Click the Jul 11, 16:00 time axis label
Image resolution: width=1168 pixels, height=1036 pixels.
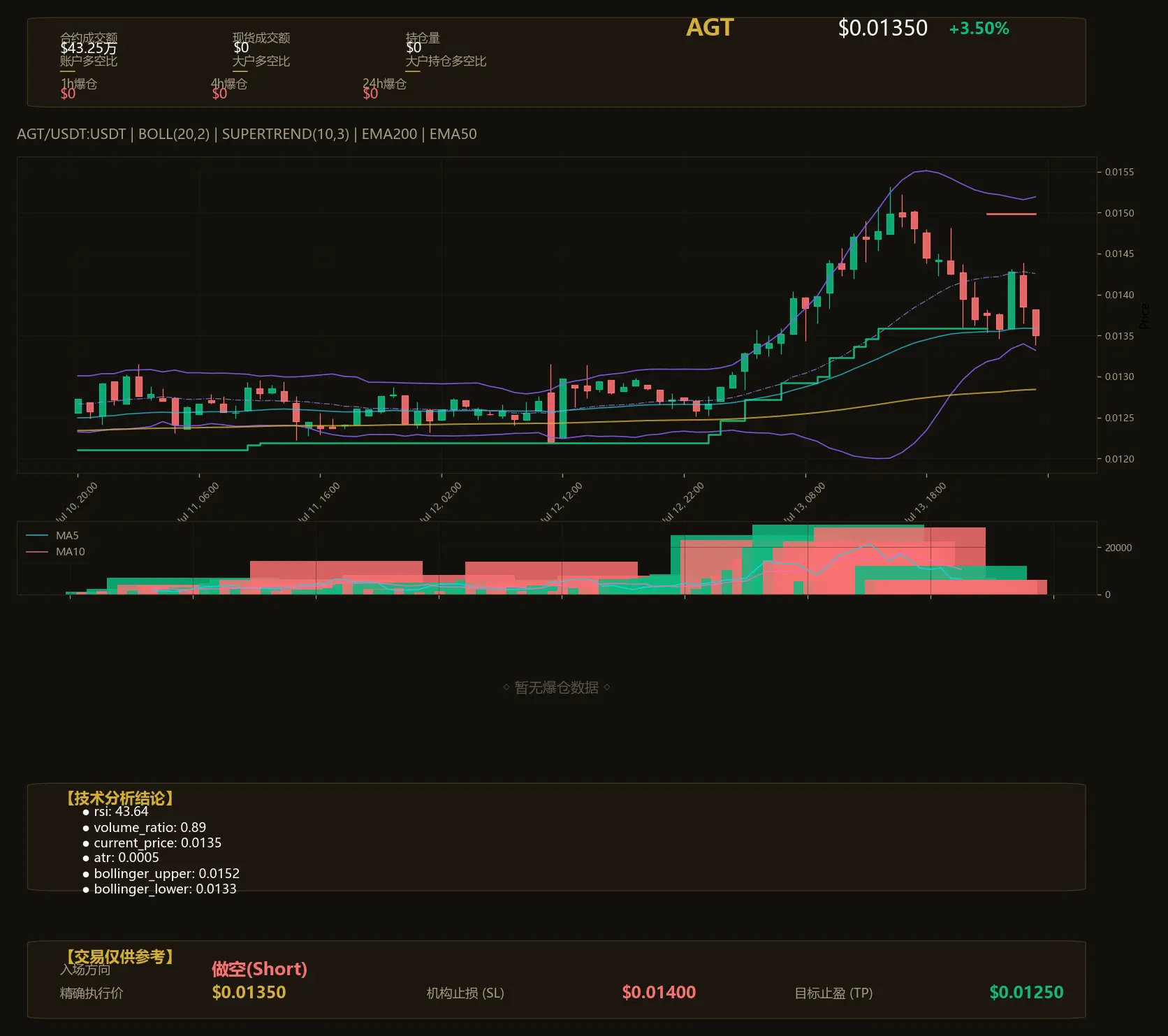click(x=318, y=502)
